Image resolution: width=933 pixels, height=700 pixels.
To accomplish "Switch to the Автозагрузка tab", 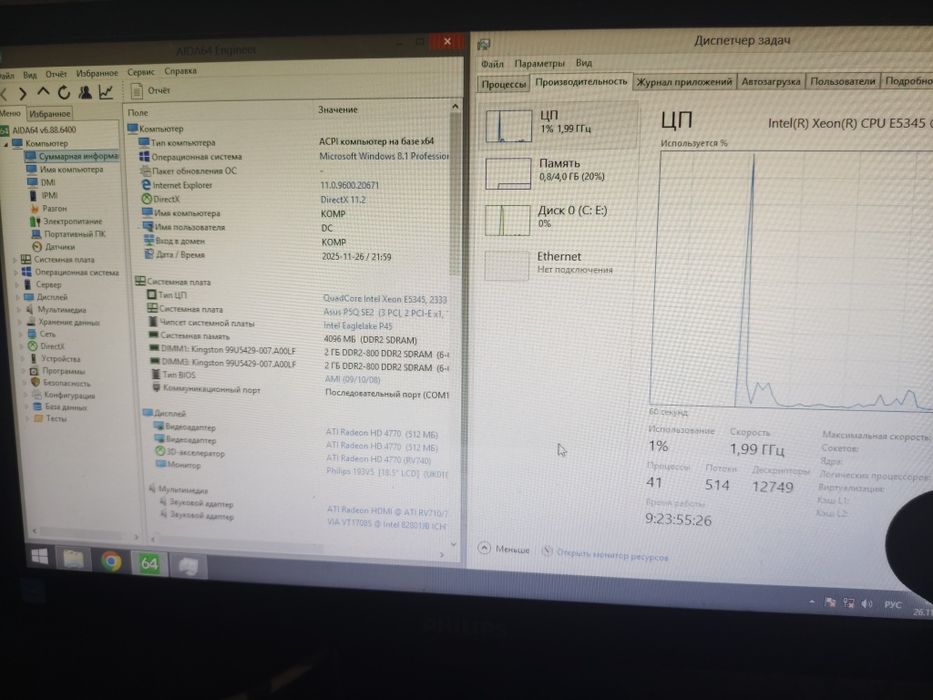I will [x=771, y=81].
